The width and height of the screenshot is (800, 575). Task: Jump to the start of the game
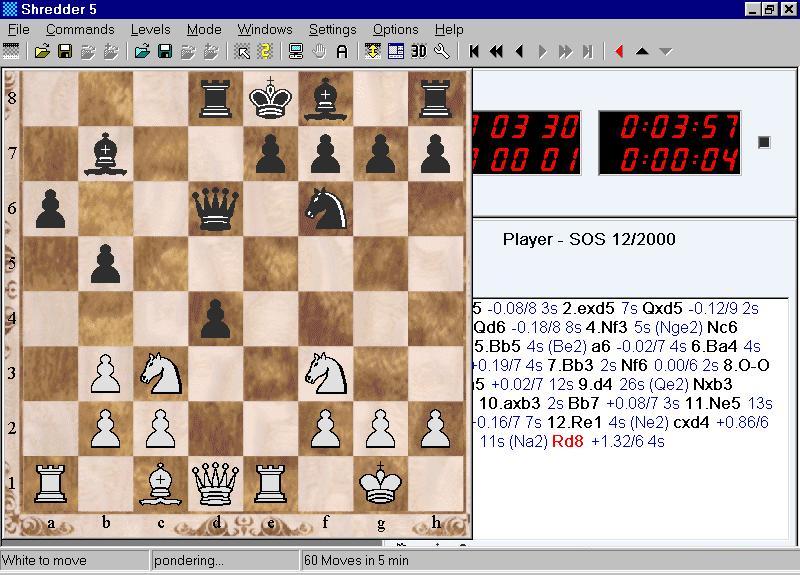coord(474,51)
